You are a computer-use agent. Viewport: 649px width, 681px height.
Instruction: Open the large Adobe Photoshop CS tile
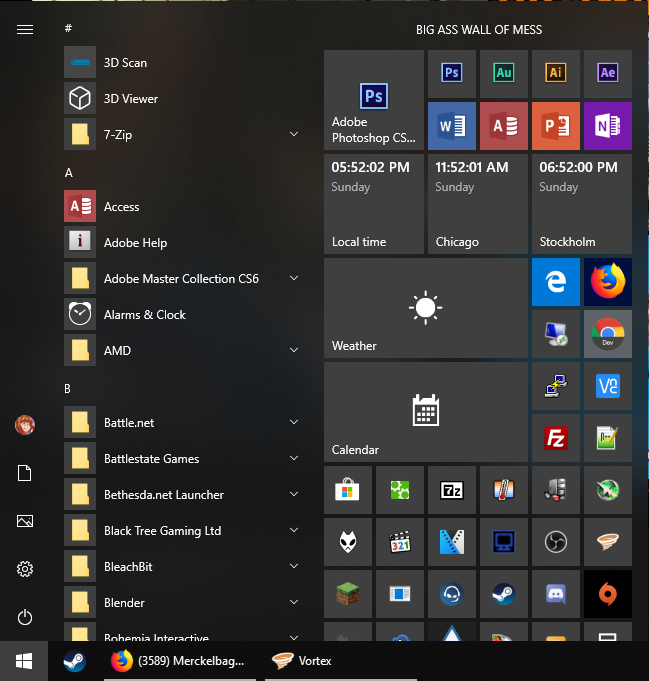[374, 100]
